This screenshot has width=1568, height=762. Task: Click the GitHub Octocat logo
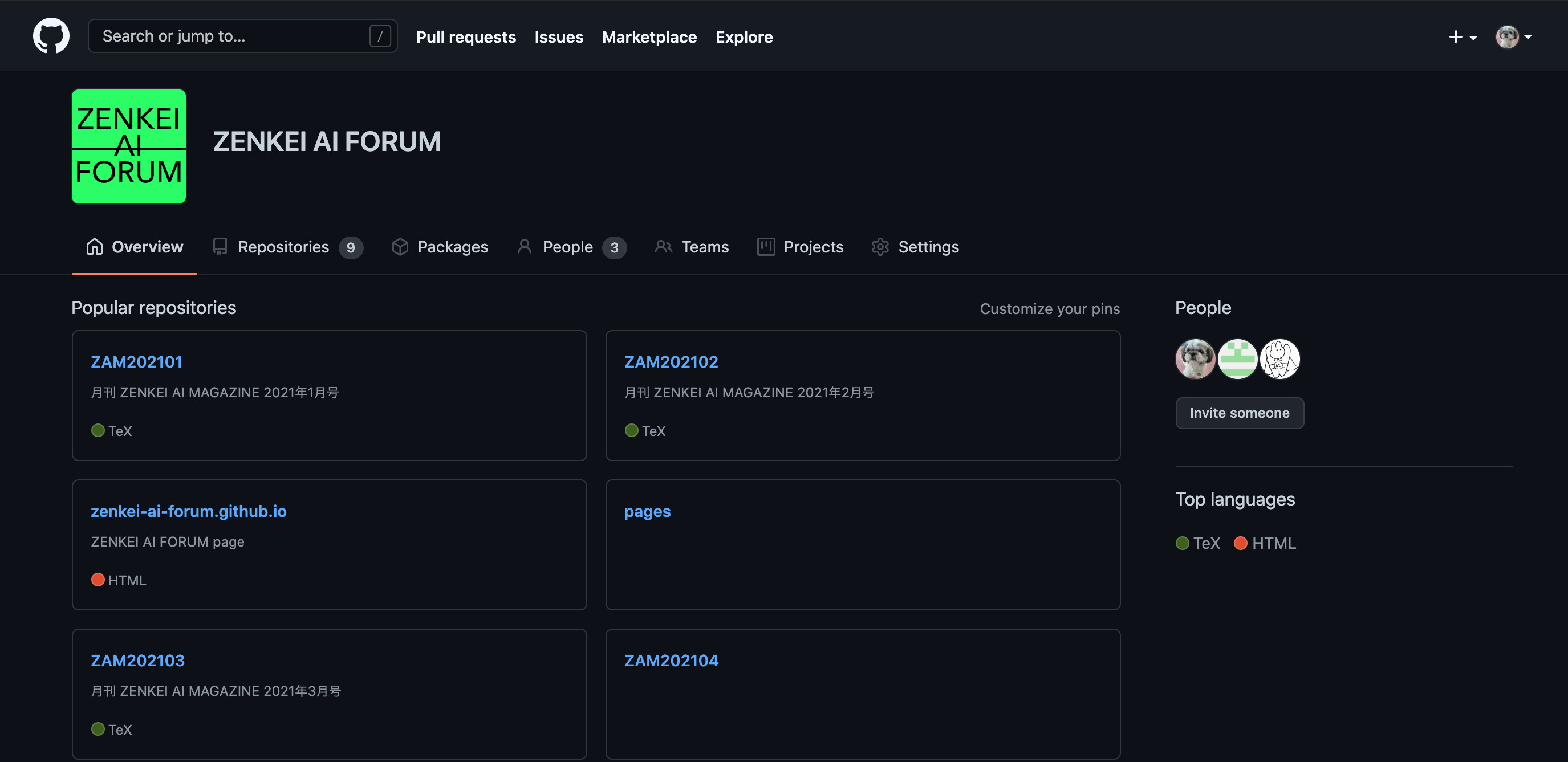(x=51, y=36)
